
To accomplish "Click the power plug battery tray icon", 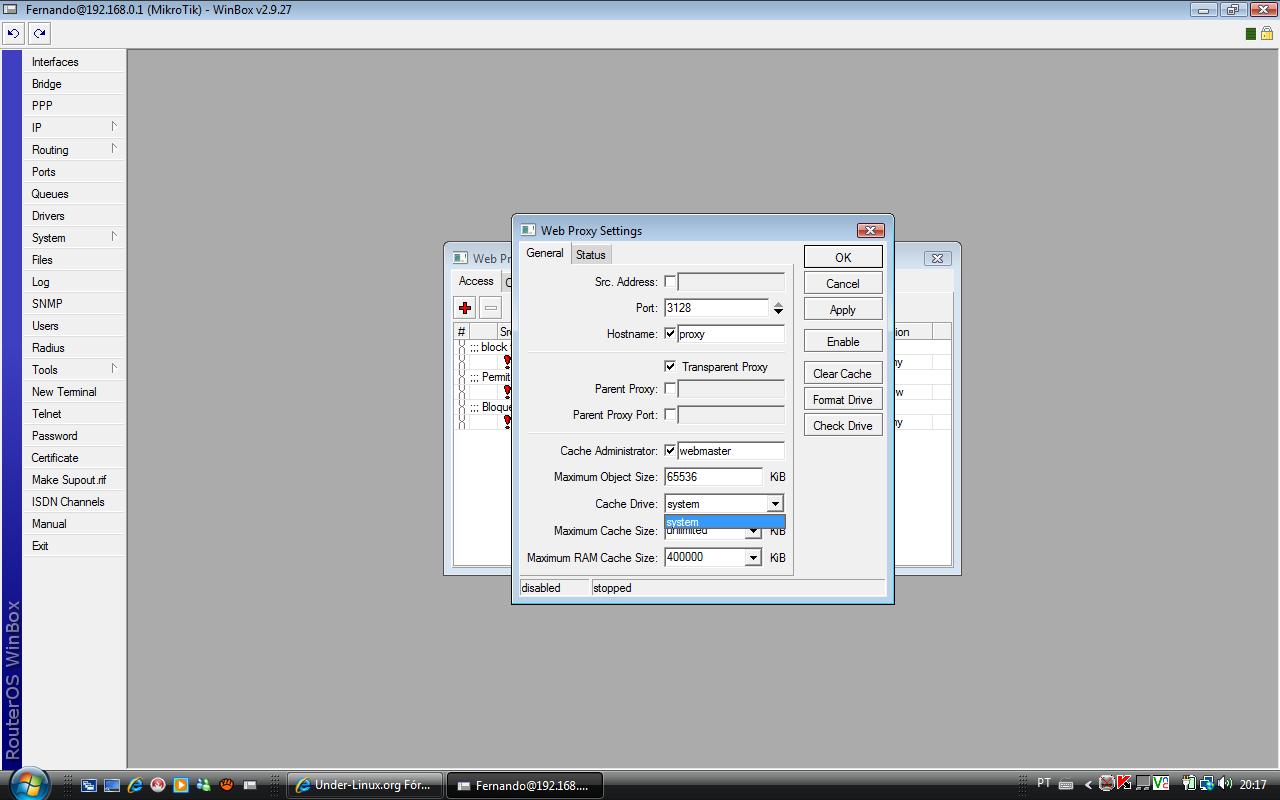I will [x=1189, y=784].
